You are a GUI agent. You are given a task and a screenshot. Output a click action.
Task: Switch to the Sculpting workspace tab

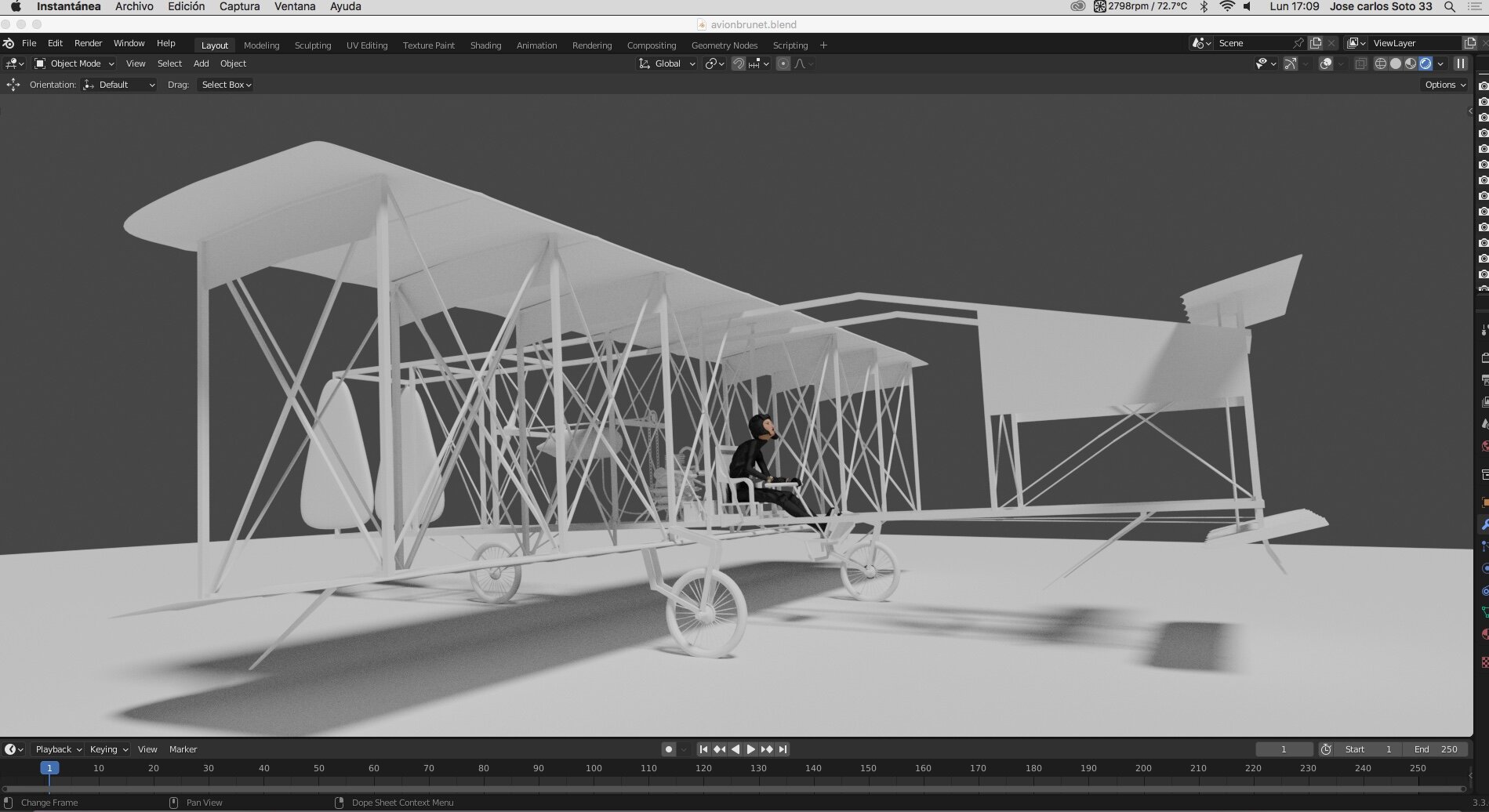[313, 45]
